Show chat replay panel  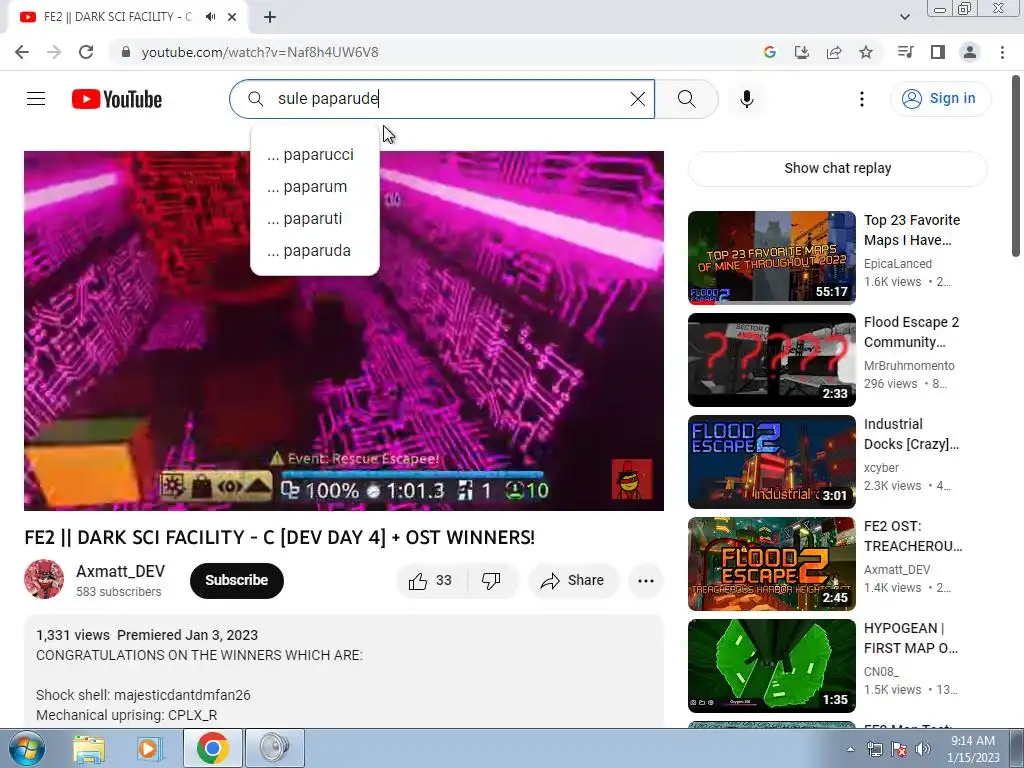(x=837, y=168)
